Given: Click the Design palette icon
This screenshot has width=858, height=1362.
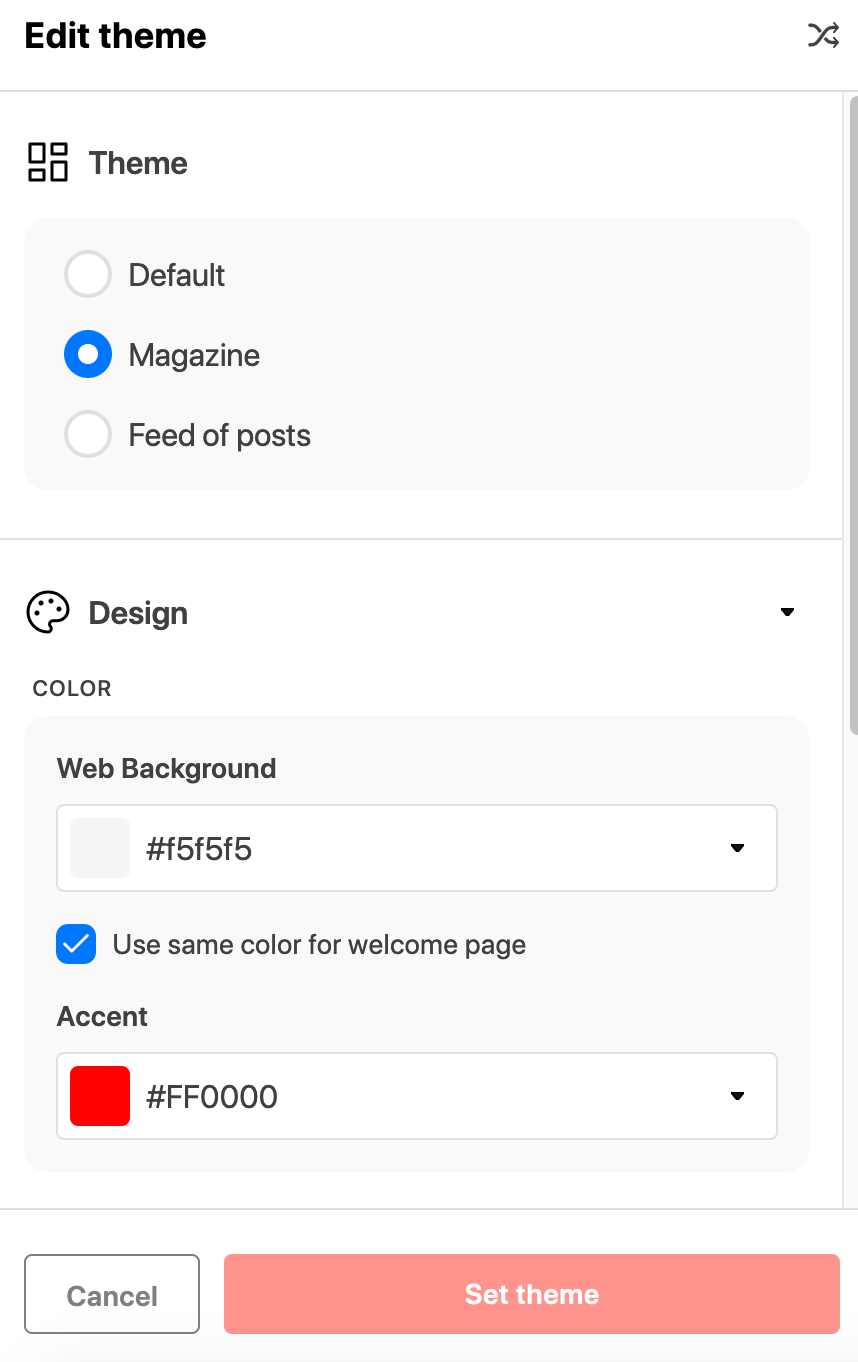Looking at the screenshot, I should (47, 611).
